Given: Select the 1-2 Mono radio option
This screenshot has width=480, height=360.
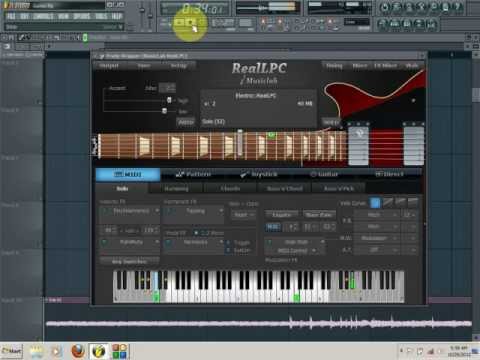Looking at the screenshot, I should [x=196, y=233].
